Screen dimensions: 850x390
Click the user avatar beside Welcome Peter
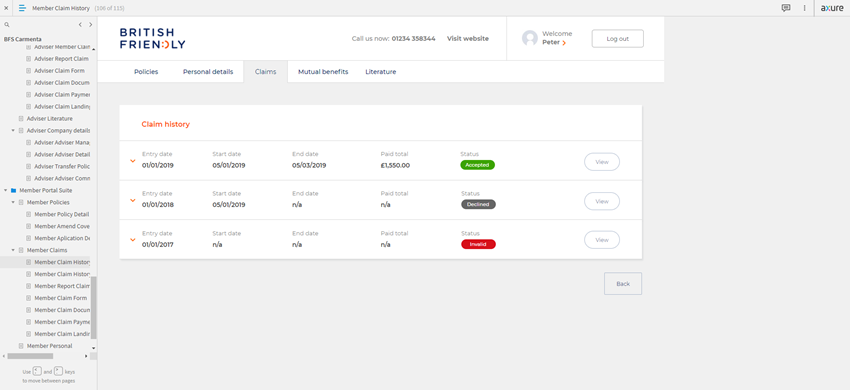(530, 38)
